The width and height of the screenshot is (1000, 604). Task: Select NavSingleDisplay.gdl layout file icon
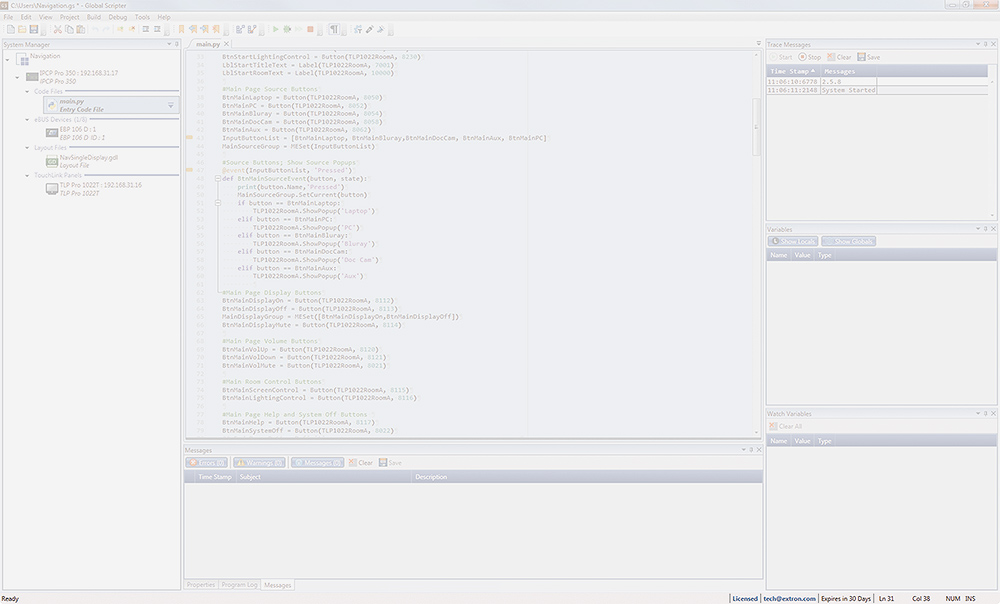(51, 161)
